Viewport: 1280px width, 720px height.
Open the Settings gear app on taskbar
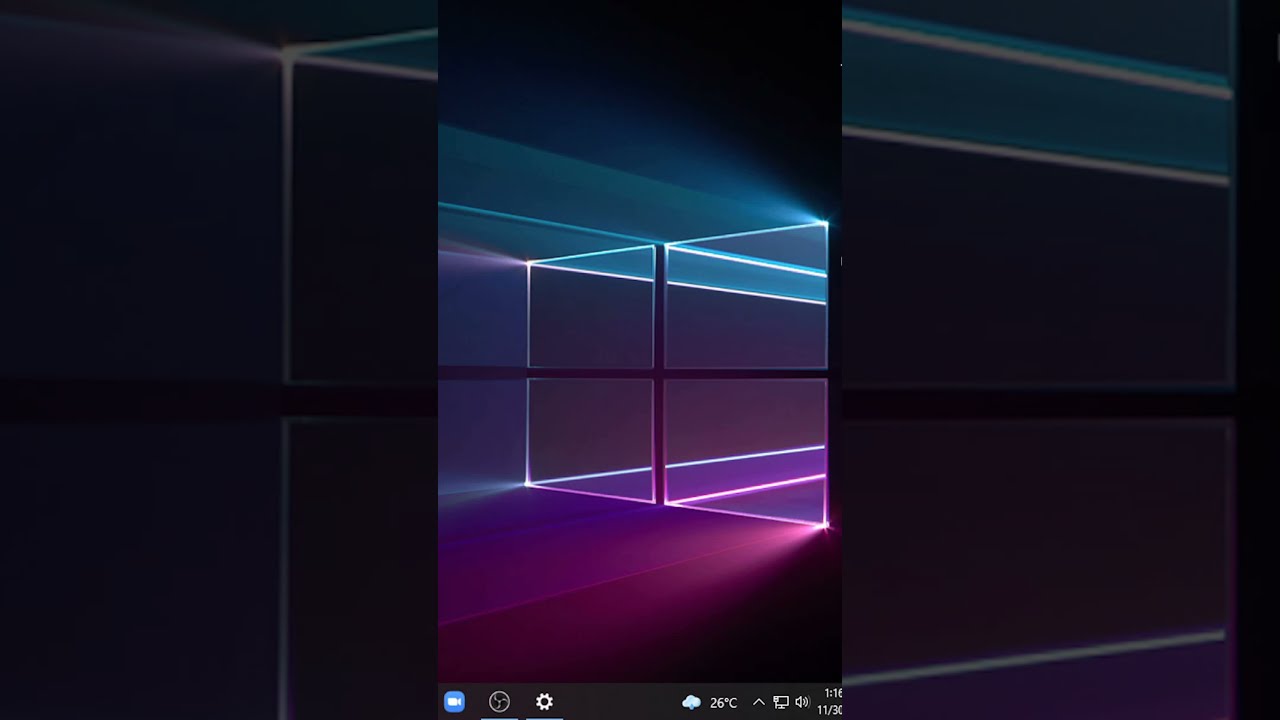click(x=544, y=702)
